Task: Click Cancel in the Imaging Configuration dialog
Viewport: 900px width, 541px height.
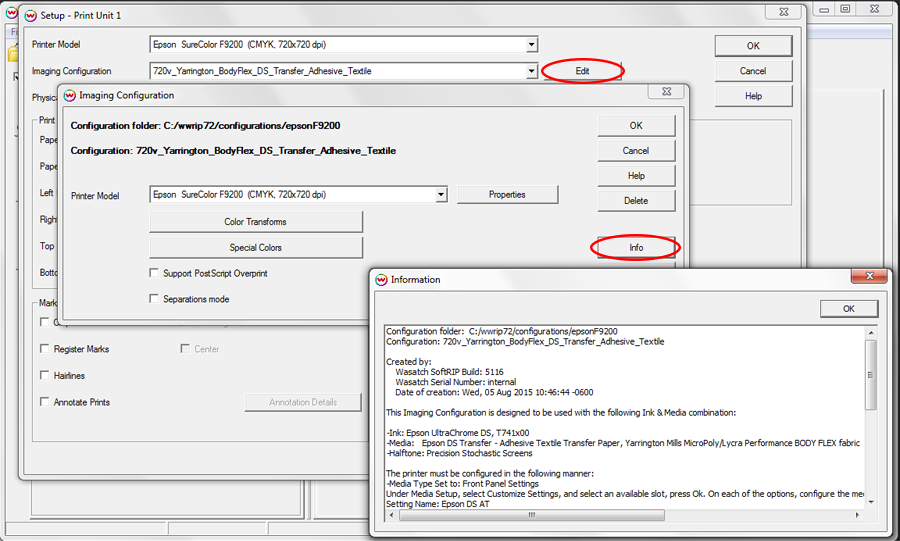Action: (x=636, y=151)
